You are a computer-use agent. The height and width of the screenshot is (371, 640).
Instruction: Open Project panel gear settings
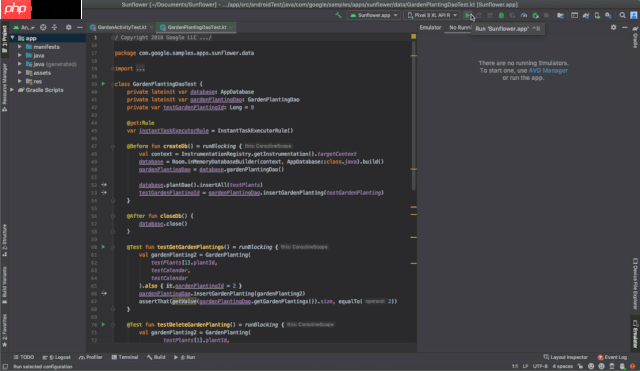coord(69,27)
